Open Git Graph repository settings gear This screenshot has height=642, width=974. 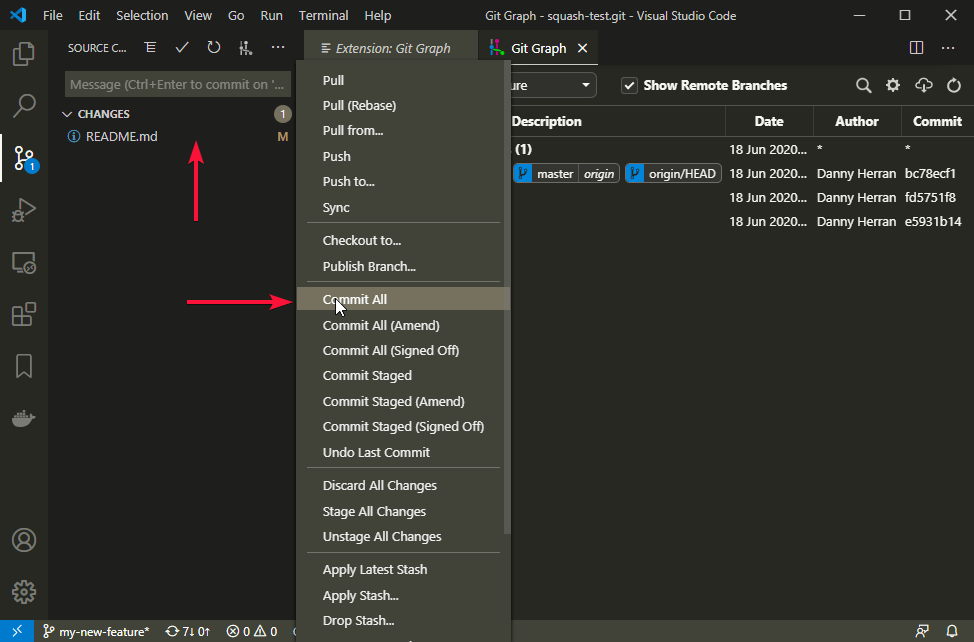tap(893, 86)
